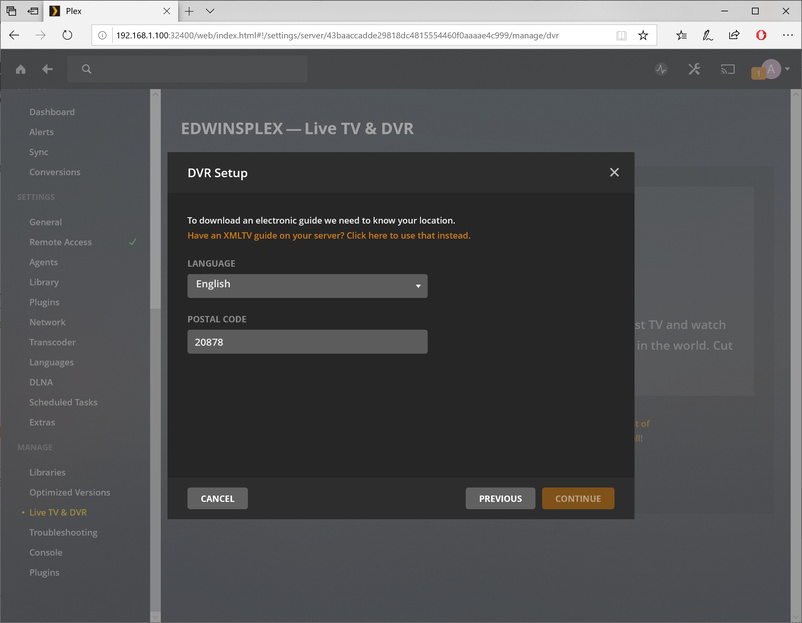Viewport: 802px width, 623px height.
Task: Toggle reading view in address bar
Action: [x=621, y=35]
